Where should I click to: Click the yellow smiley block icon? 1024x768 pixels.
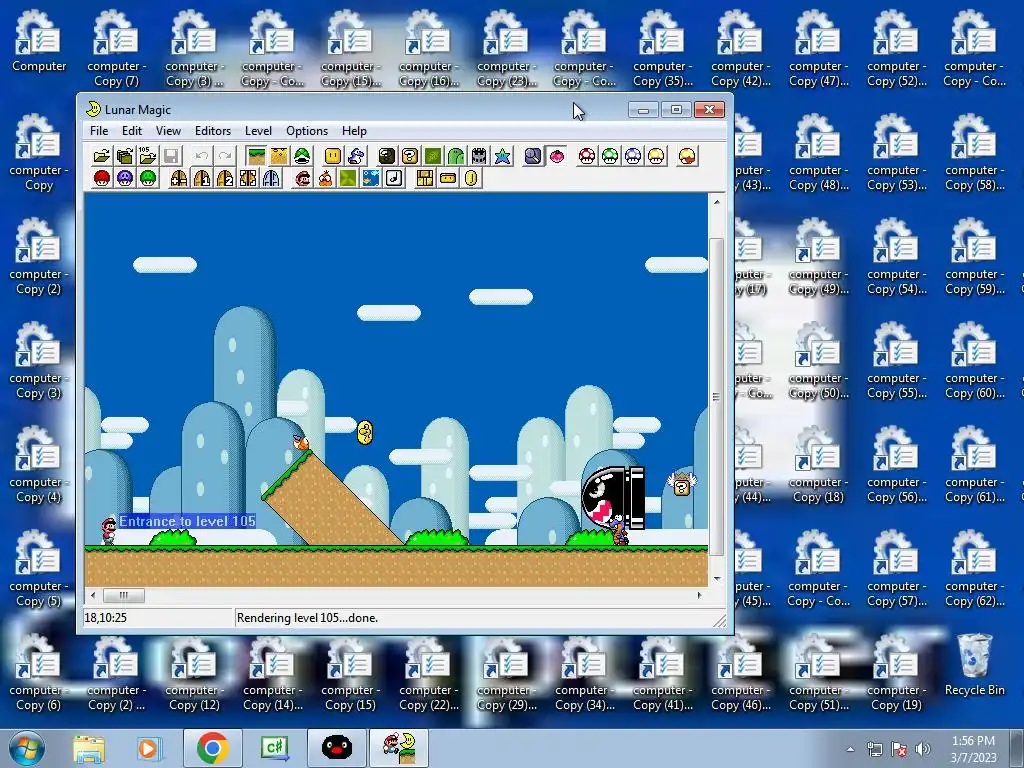pyautogui.click(x=333, y=156)
